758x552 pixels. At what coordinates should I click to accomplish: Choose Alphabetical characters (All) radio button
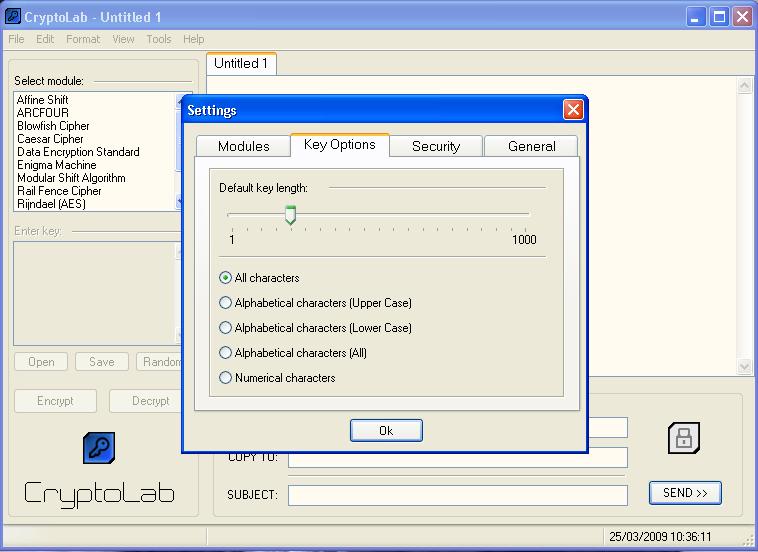(225, 353)
